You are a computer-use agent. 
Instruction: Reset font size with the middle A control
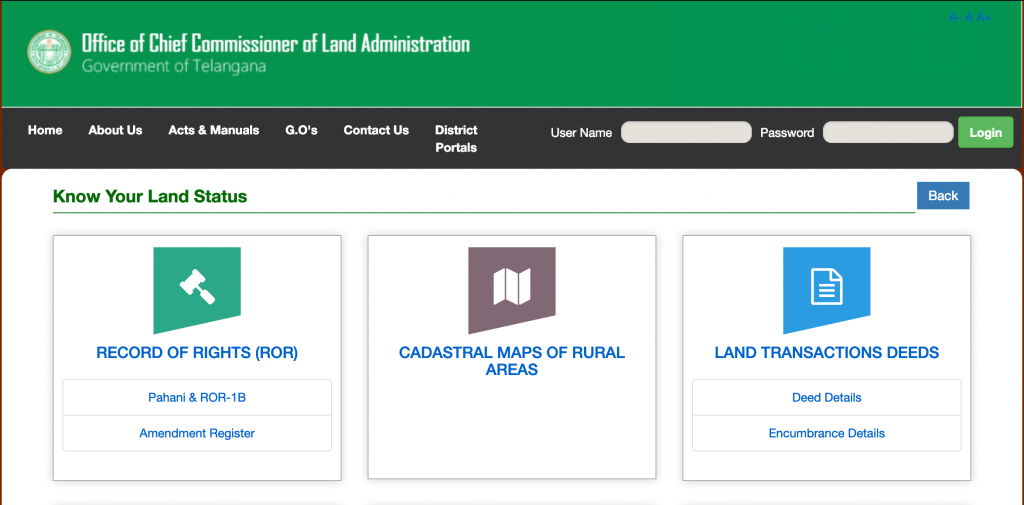969,18
